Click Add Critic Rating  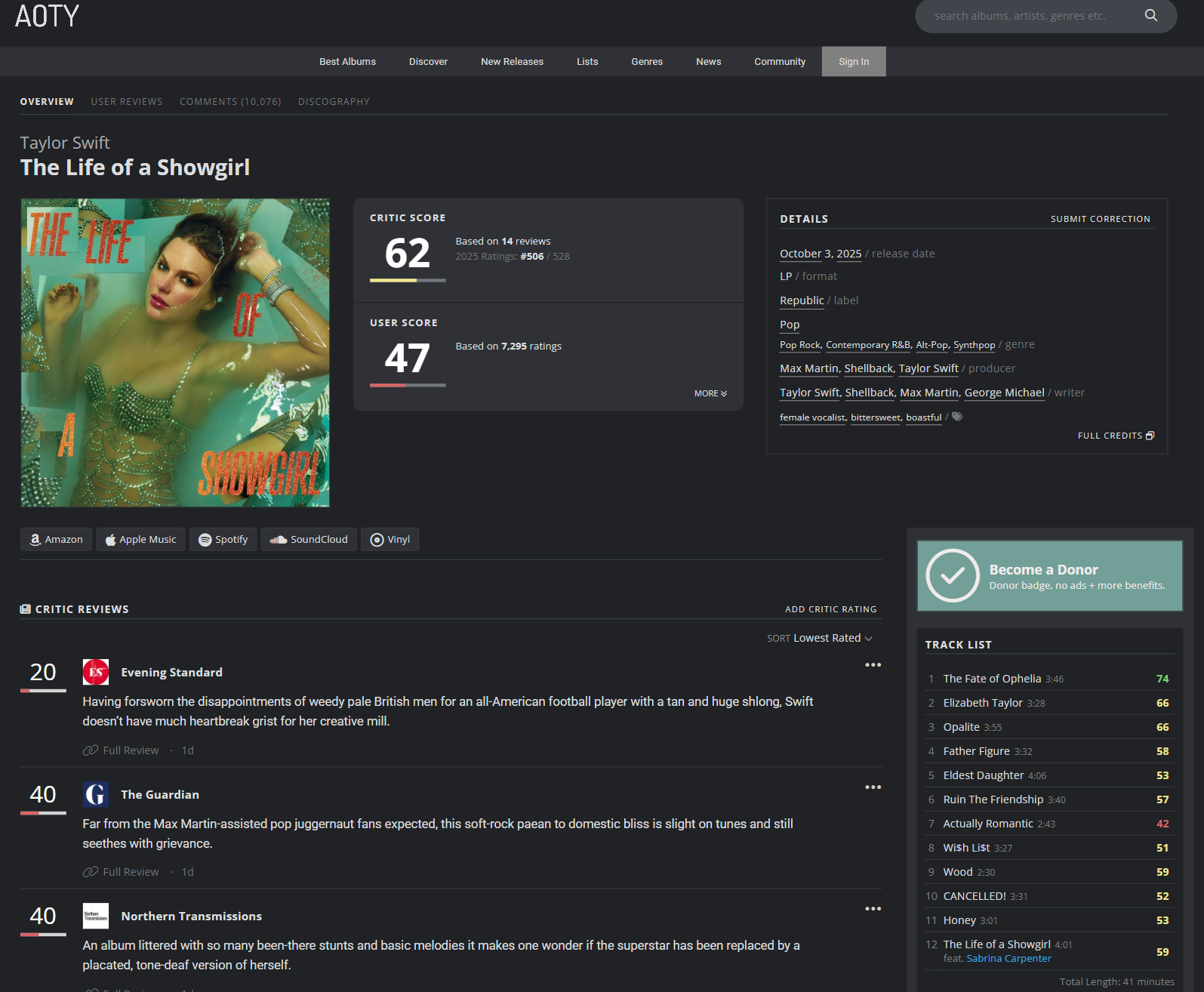pyautogui.click(x=831, y=609)
